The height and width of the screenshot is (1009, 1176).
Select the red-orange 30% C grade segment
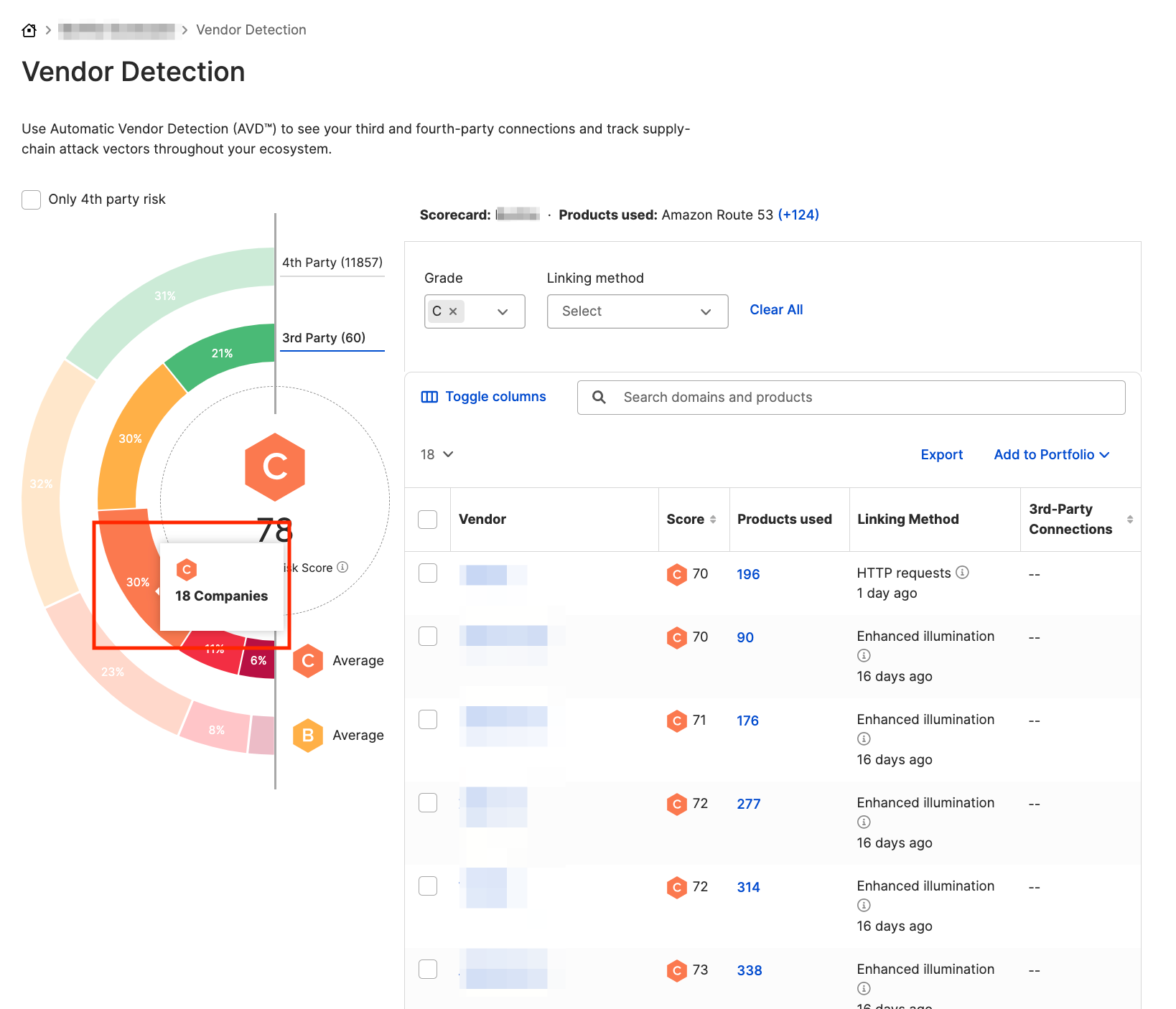136,582
